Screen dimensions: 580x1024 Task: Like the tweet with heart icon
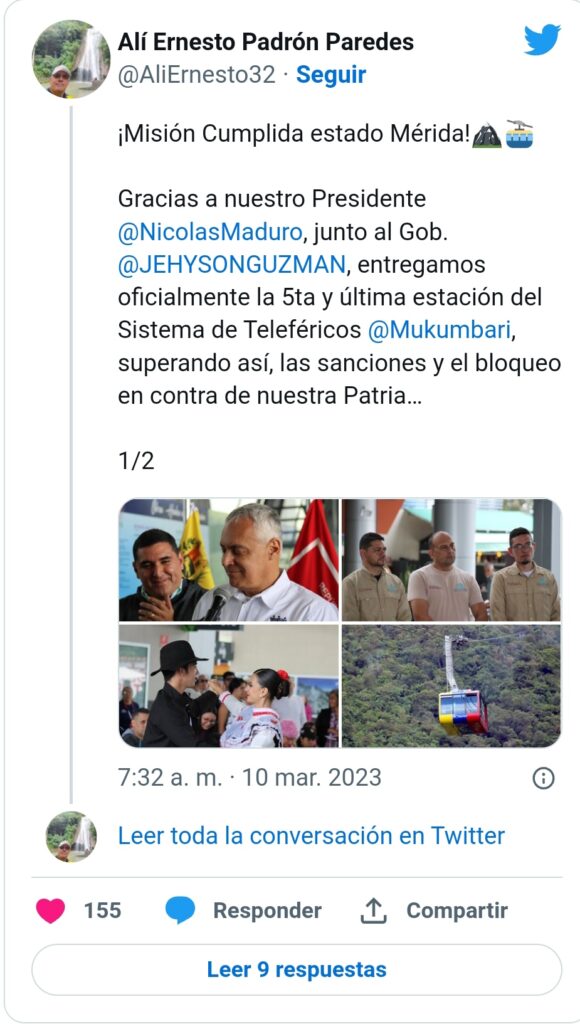[x=50, y=910]
